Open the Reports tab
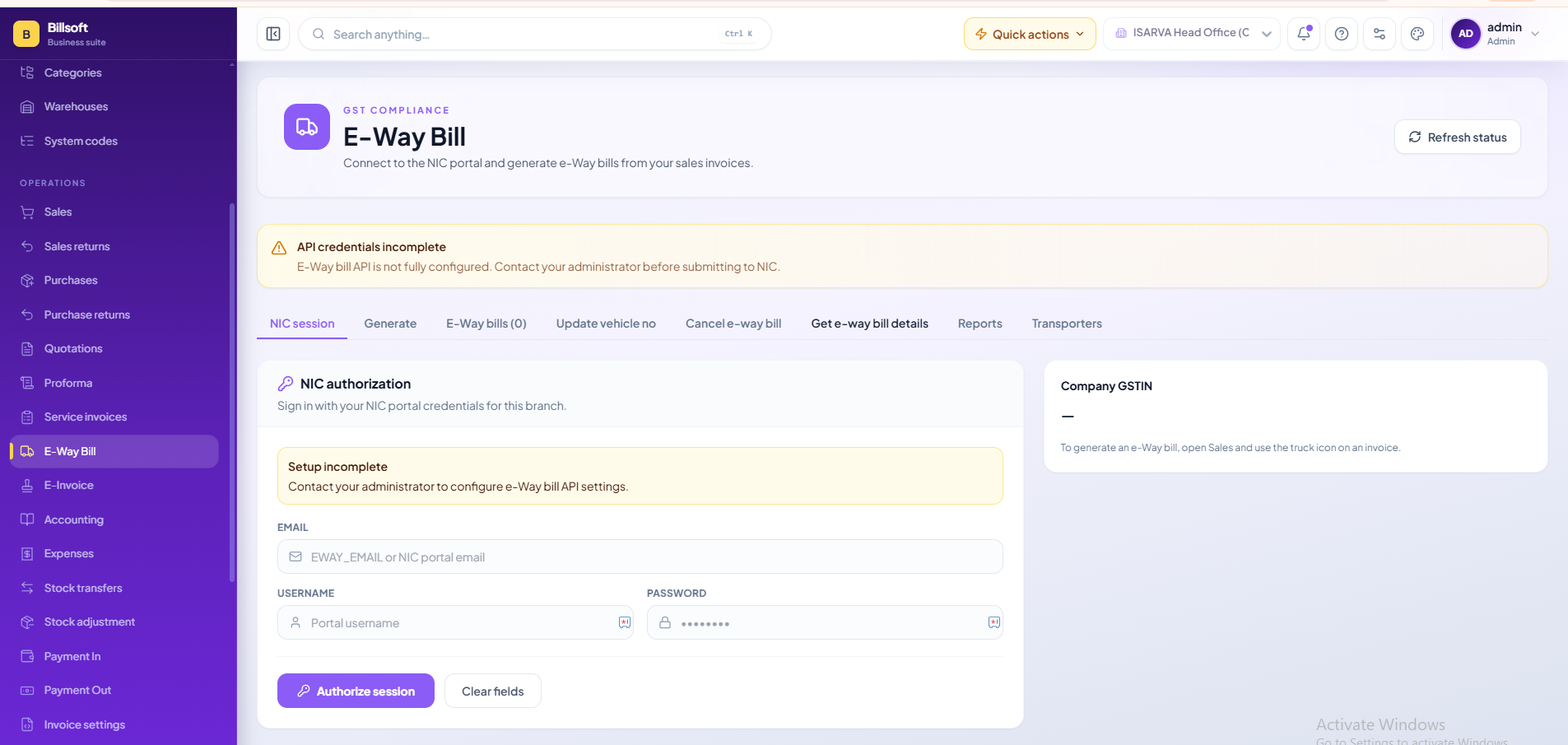1568x745 pixels. pyautogui.click(x=979, y=324)
